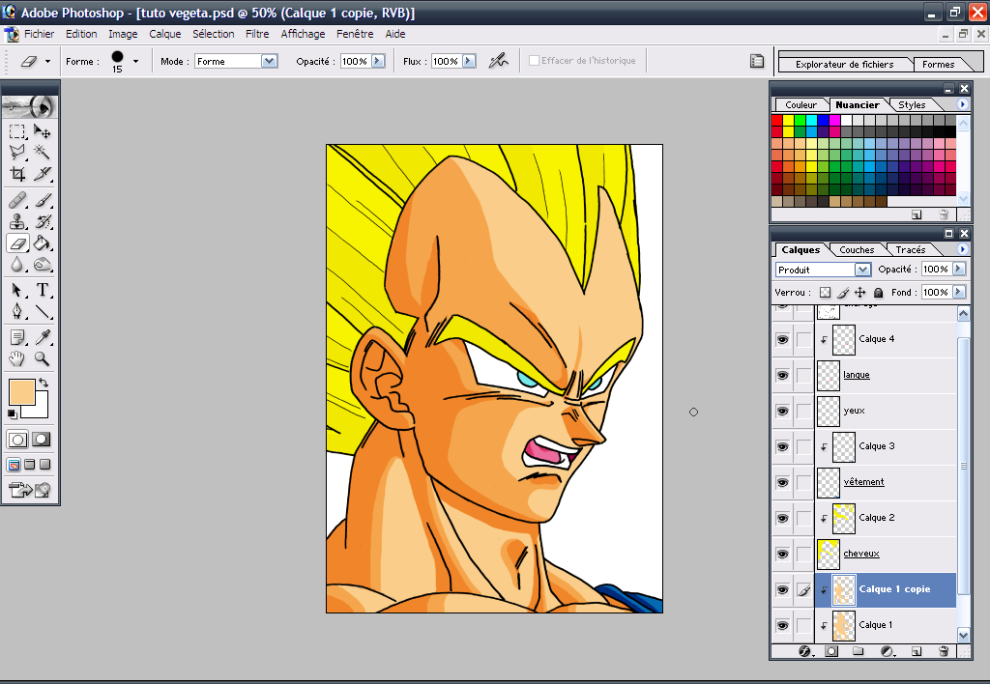The height and width of the screenshot is (684, 990).
Task: Select the Zoom tool
Action: pyautogui.click(x=42, y=359)
